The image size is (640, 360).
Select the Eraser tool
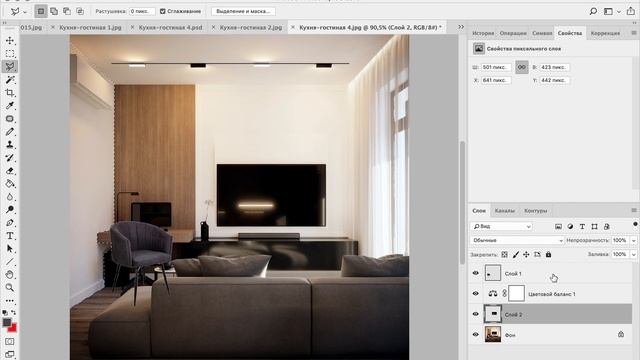[10, 171]
